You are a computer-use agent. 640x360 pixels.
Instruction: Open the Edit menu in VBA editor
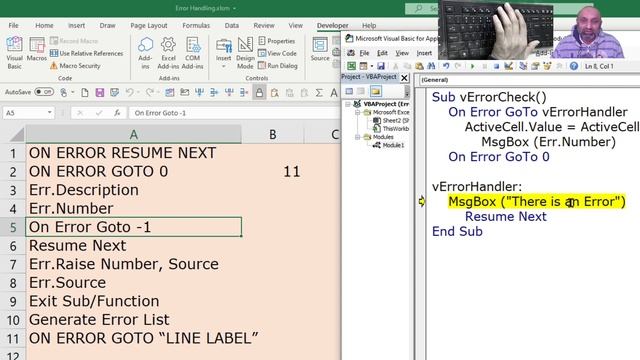click(382, 53)
